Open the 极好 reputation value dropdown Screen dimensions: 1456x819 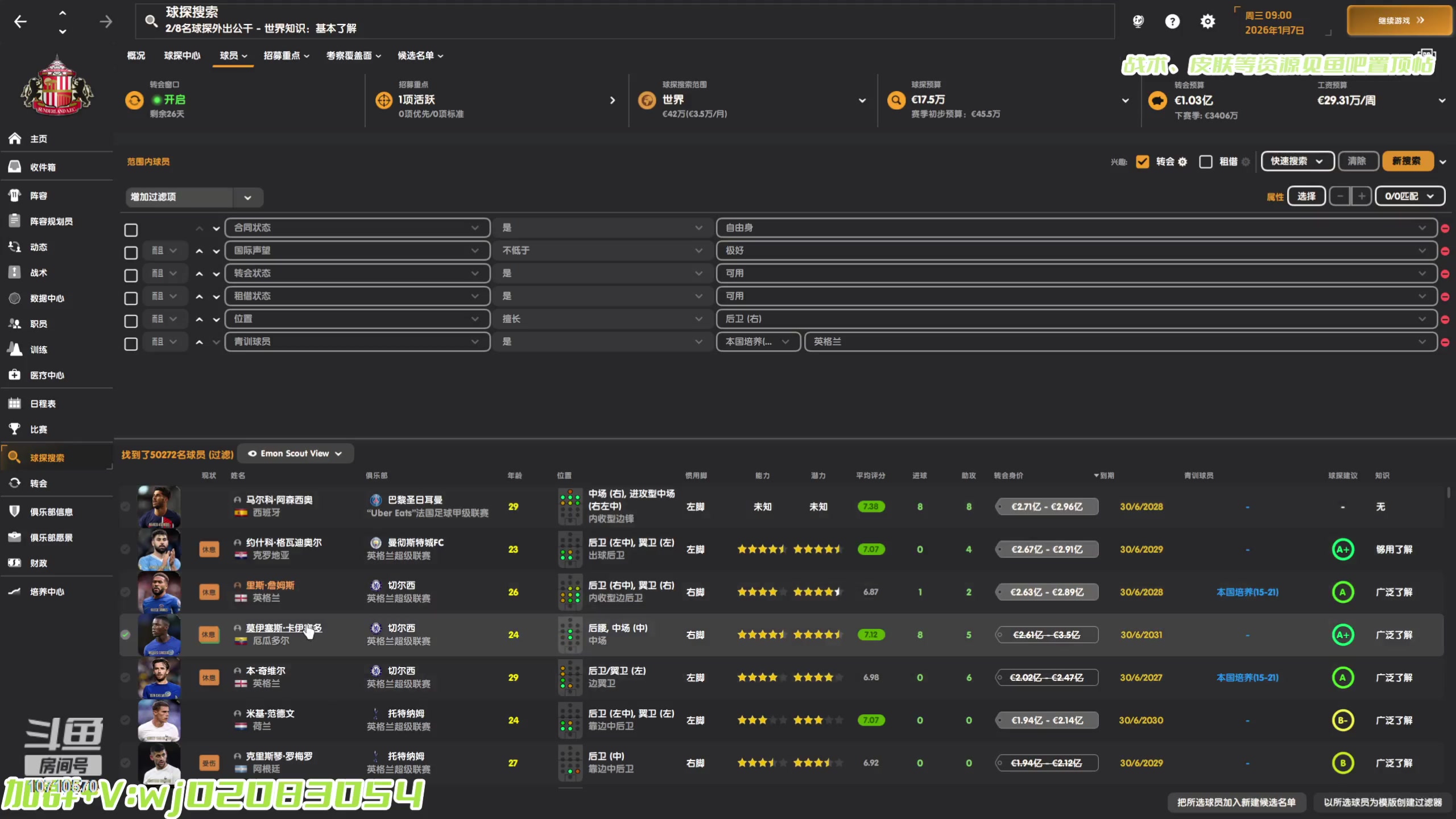click(1076, 250)
